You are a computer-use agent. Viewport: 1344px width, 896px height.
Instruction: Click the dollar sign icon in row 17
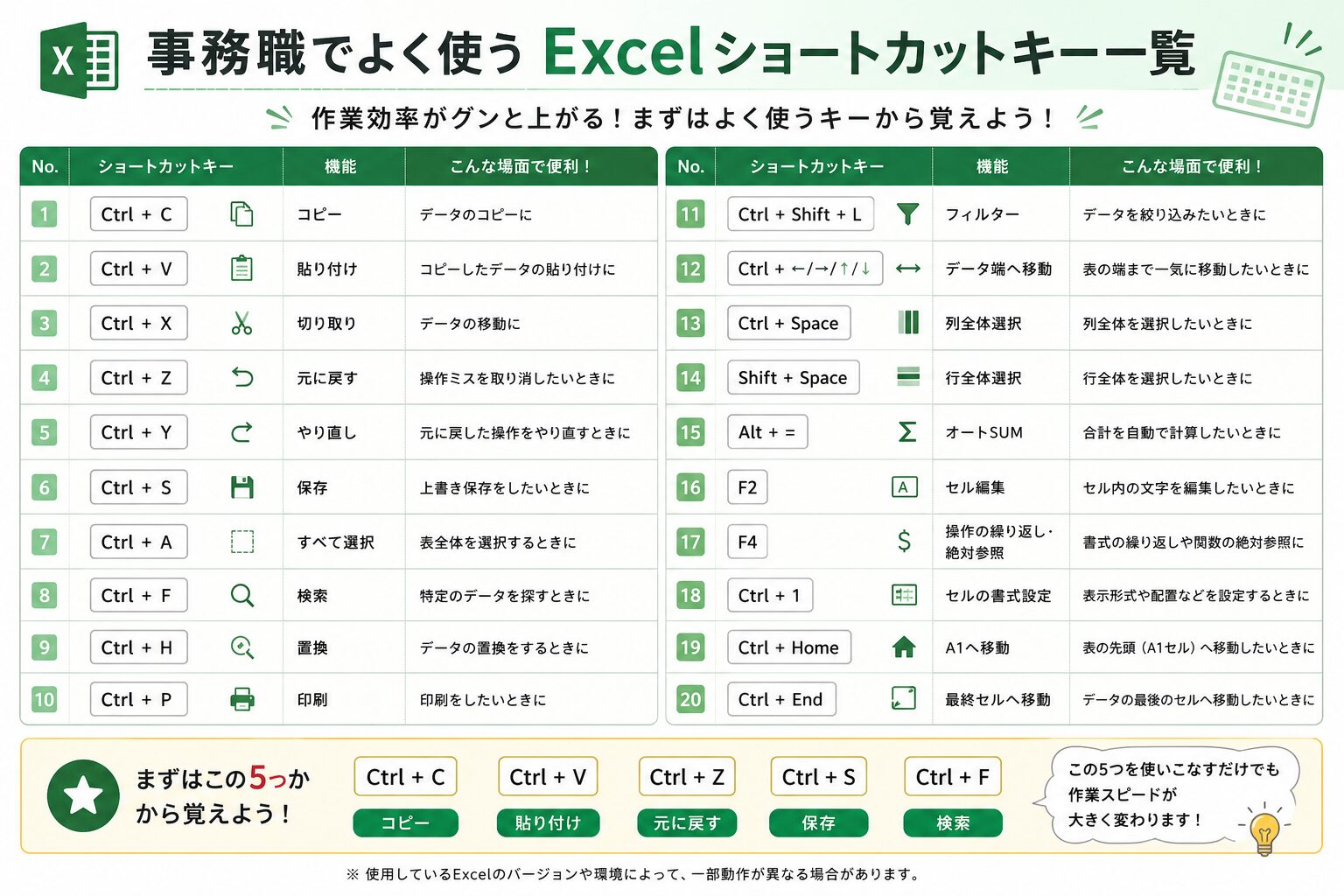click(x=904, y=541)
